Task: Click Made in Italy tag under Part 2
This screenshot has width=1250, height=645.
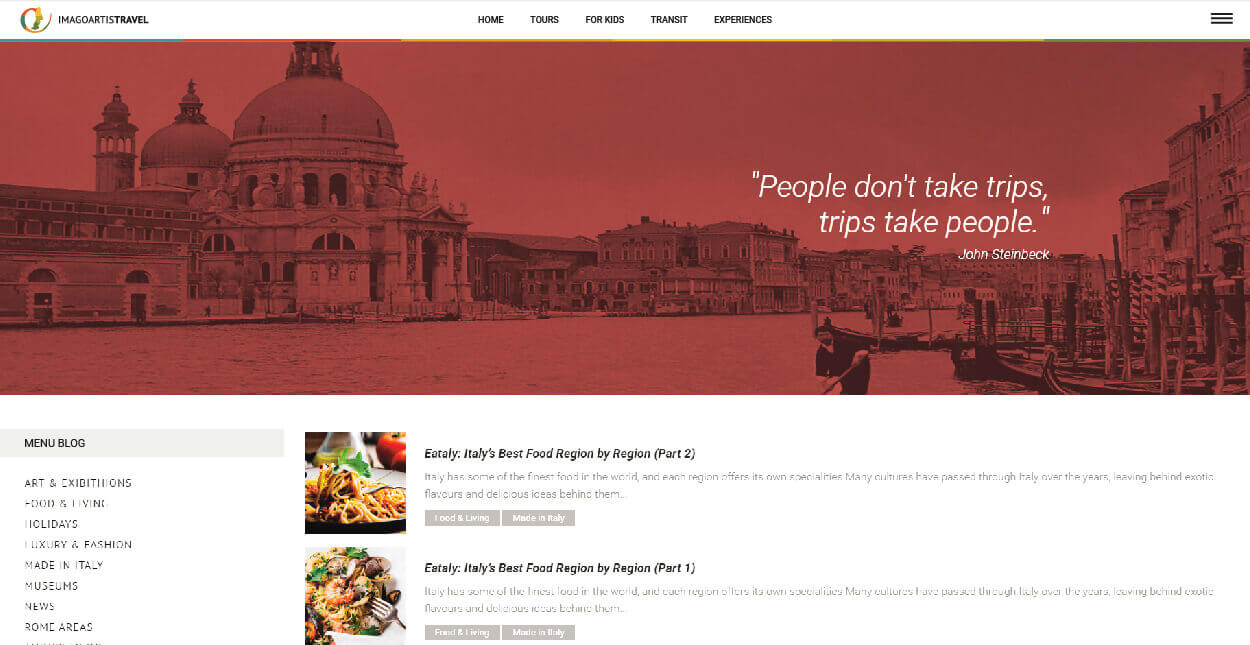Action: point(538,518)
